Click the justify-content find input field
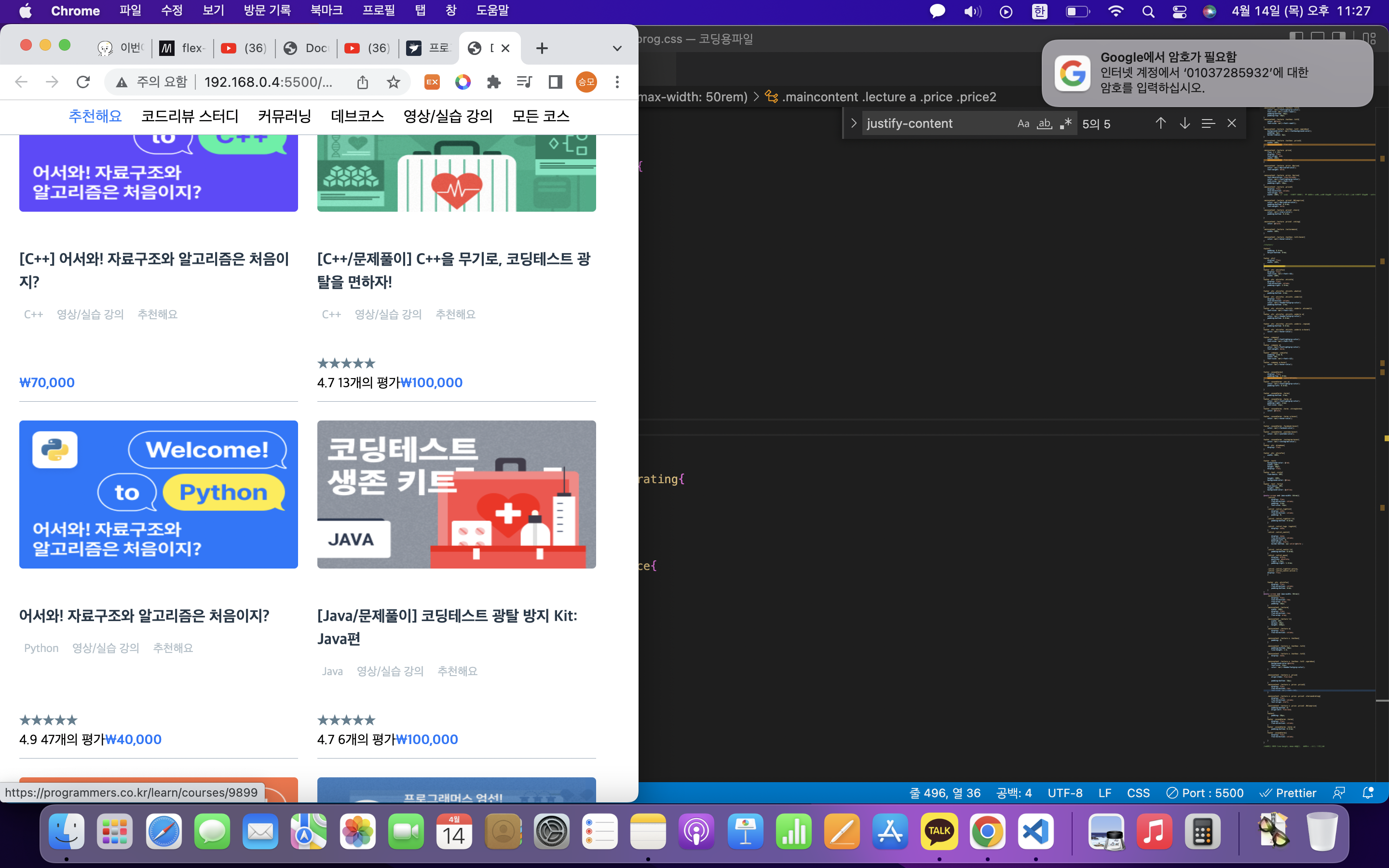Viewport: 1389px width, 868px height. [936, 123]
